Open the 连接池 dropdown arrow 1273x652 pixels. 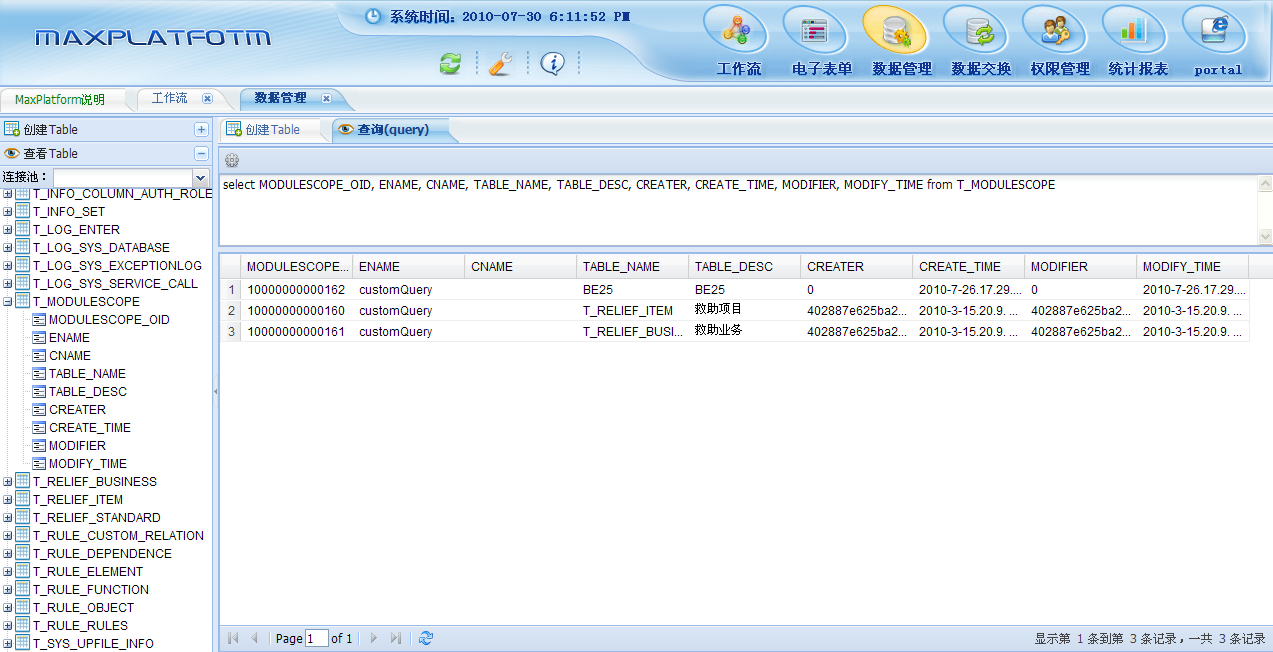(200, 177)
